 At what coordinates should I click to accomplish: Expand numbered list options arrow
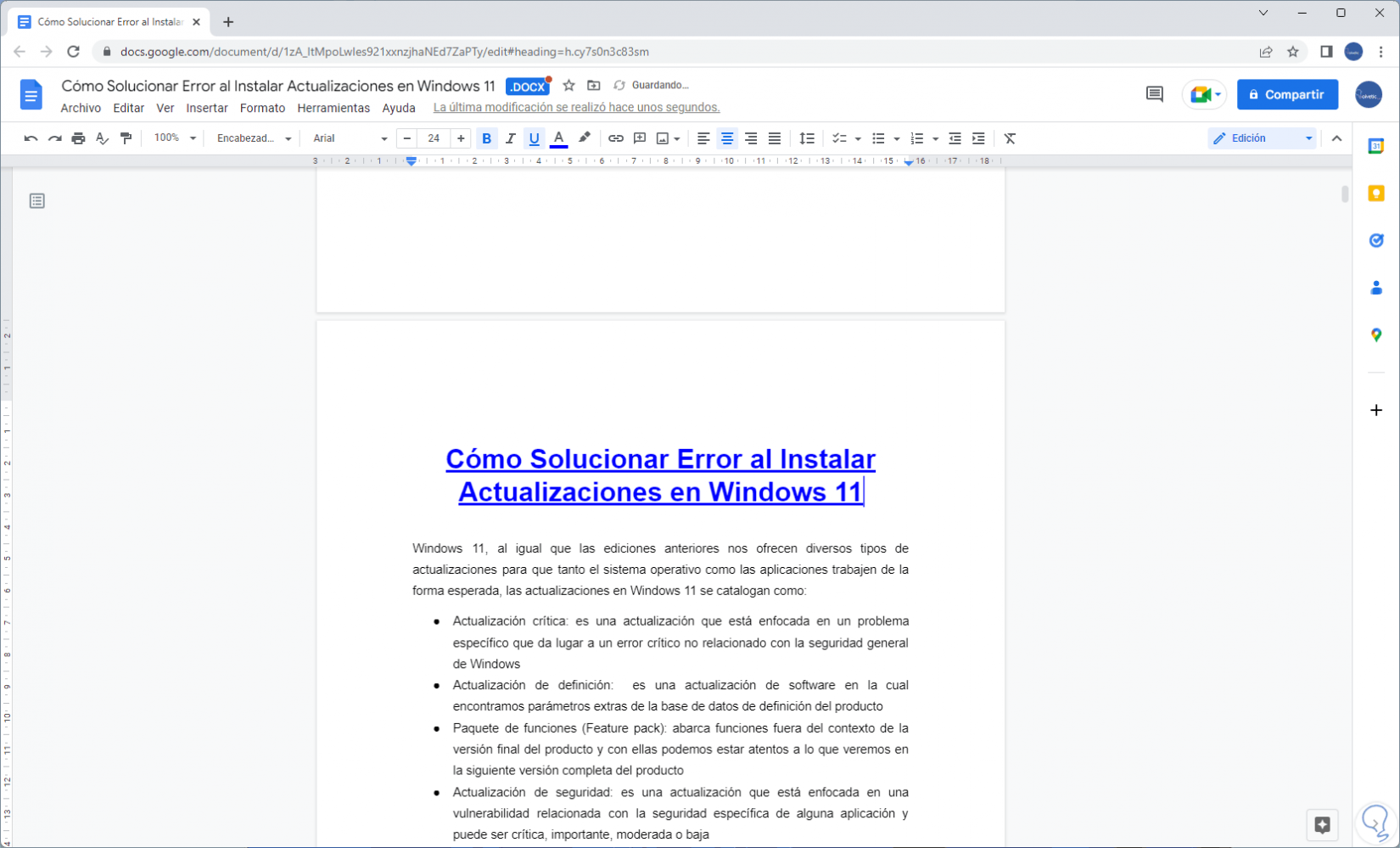pos(935,138)
